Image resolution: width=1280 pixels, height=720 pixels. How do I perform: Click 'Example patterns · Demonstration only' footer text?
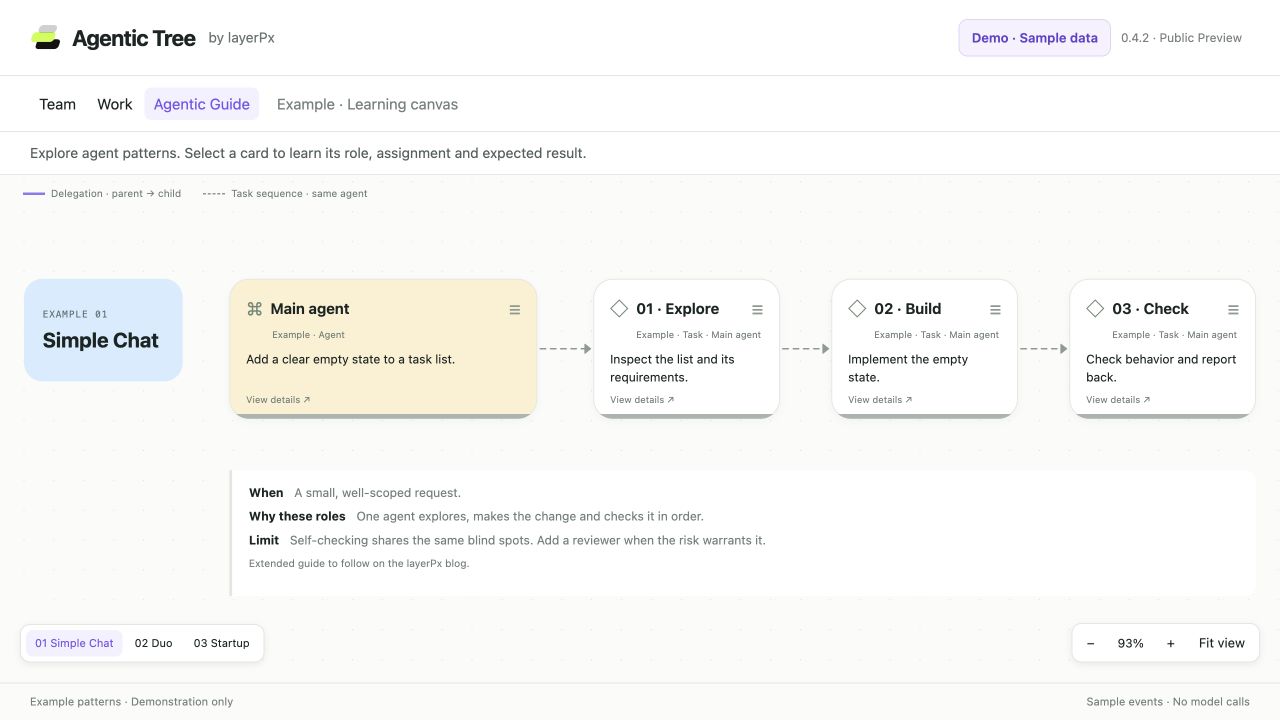click(x=132, y=702)
